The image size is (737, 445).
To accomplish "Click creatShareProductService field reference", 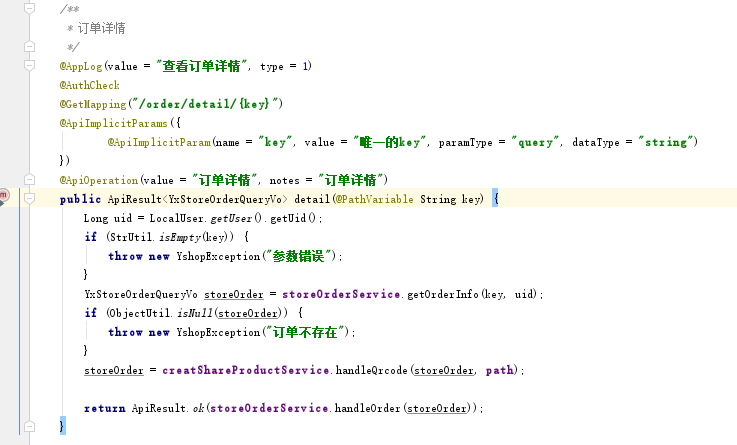I will [245, 370].
